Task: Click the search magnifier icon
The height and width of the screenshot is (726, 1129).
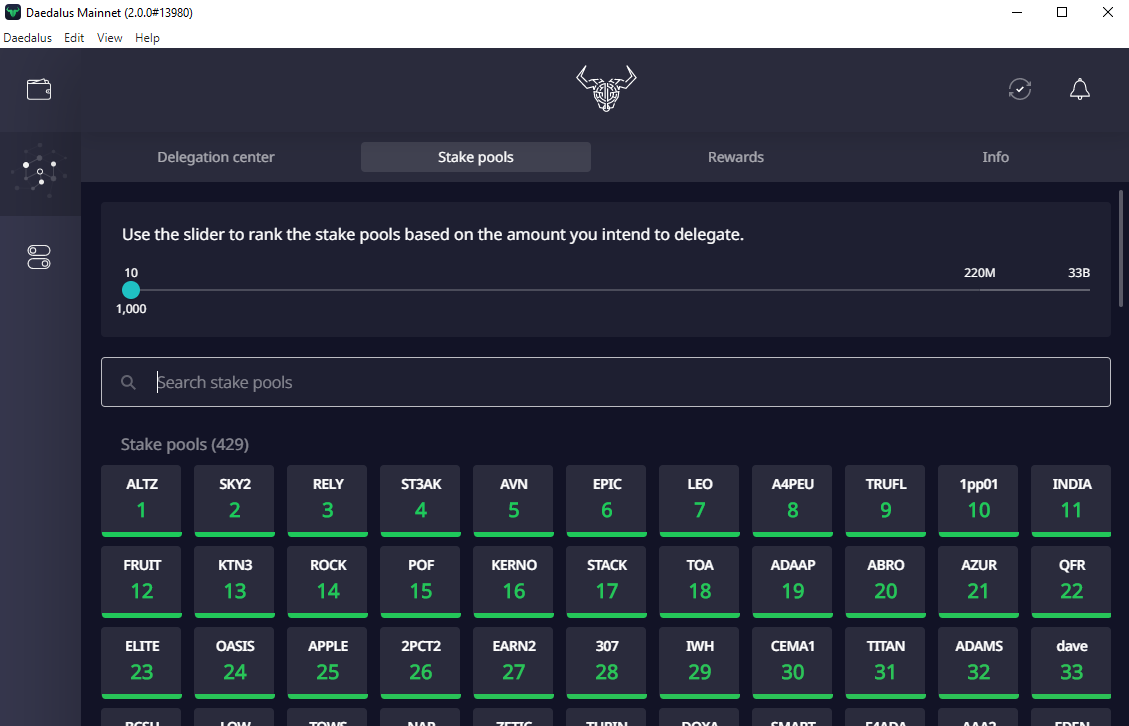Action: (x=128, y=382)
